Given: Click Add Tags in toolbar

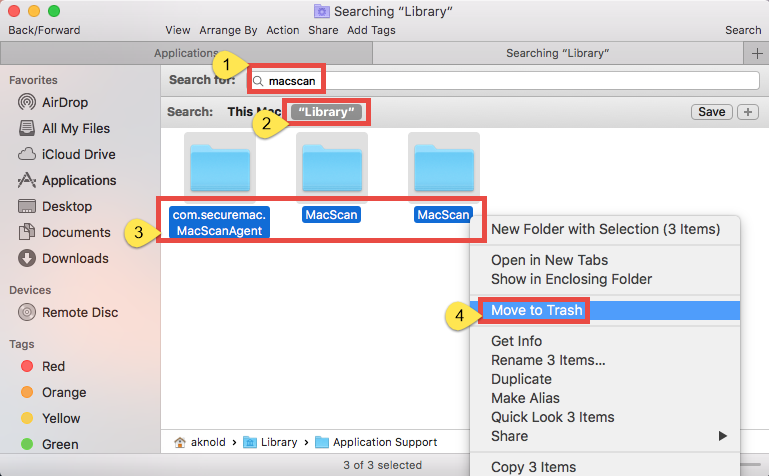Looking at the screenshot, I should click(371, 30).
